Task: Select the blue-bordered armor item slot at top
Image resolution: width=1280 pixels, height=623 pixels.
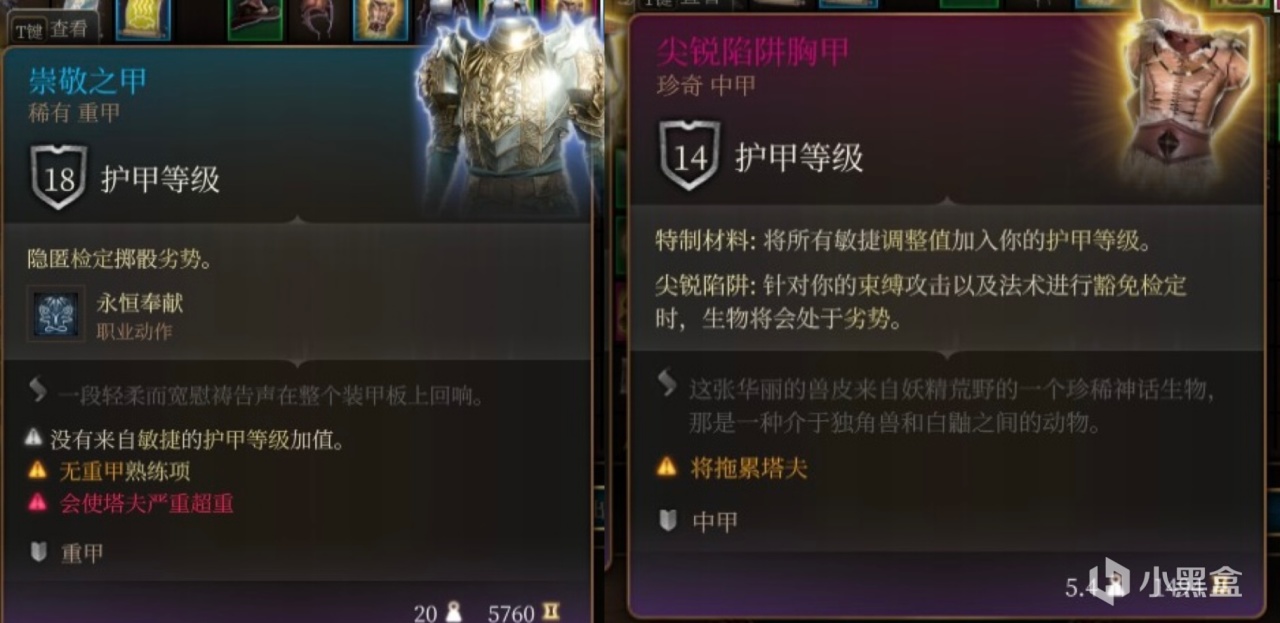Action: [381, 19]
